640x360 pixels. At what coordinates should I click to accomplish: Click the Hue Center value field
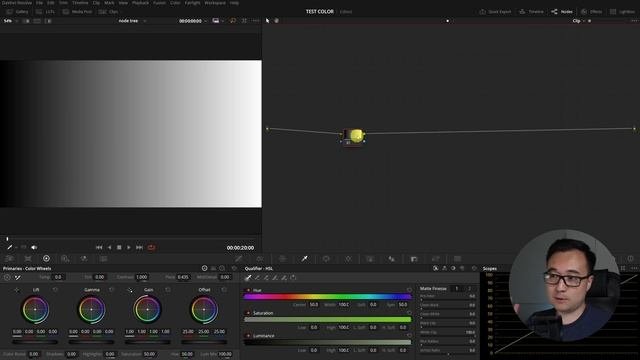coord(313,304)
